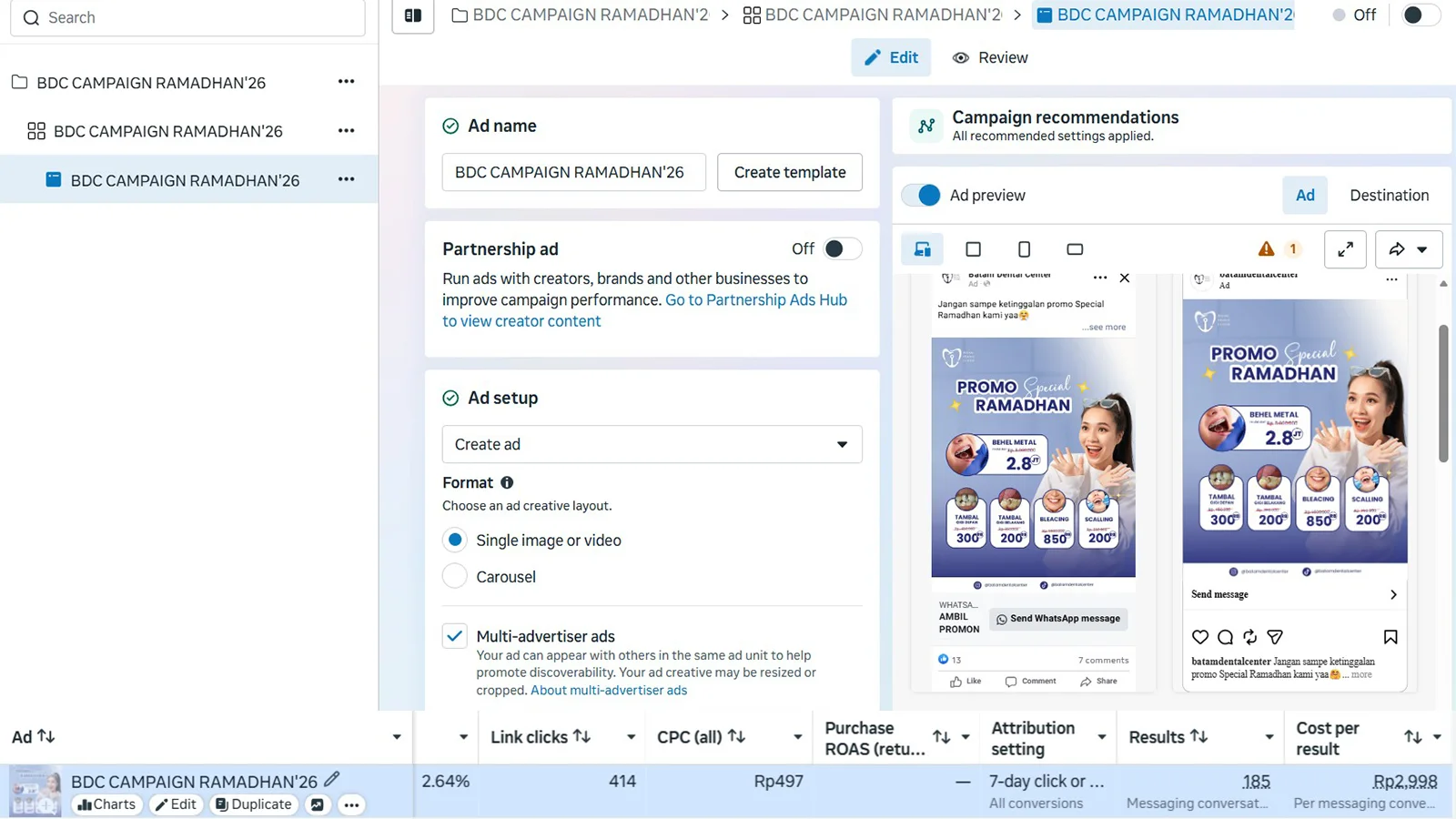1456x819 pixels.
Task: Open Purchase ROAS column dropdown arrow
Action: pyautogui.click(x=966, y=737)
